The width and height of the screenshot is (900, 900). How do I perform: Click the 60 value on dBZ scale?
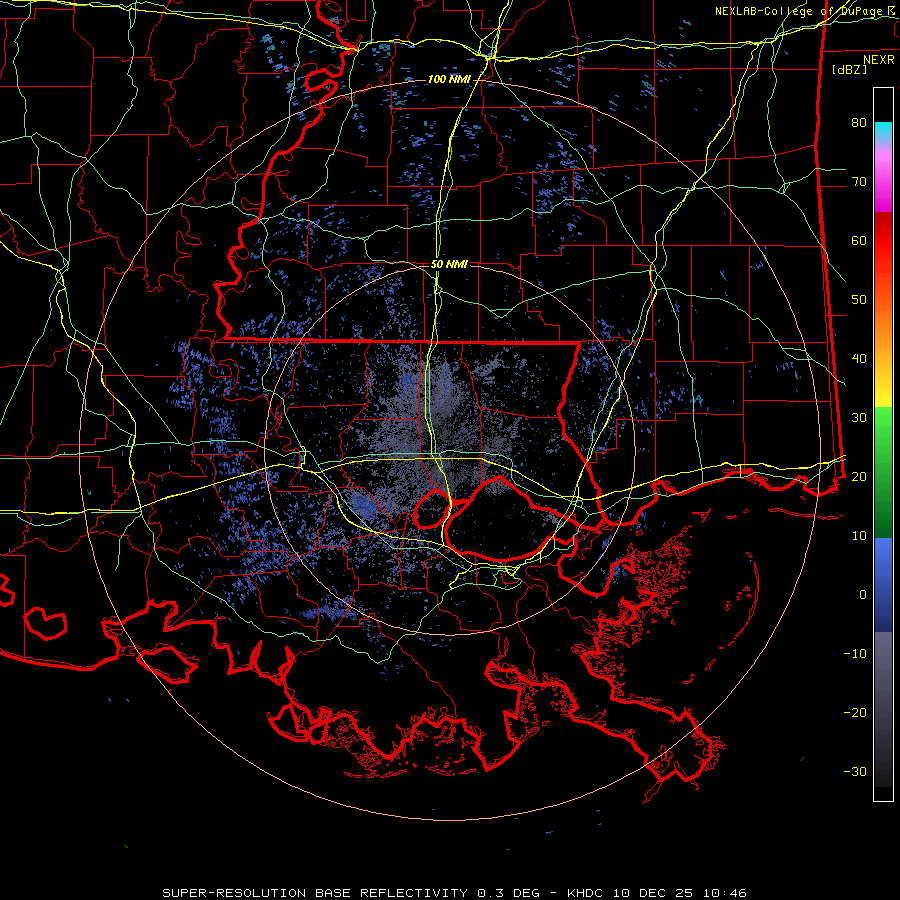pos(859,241)
